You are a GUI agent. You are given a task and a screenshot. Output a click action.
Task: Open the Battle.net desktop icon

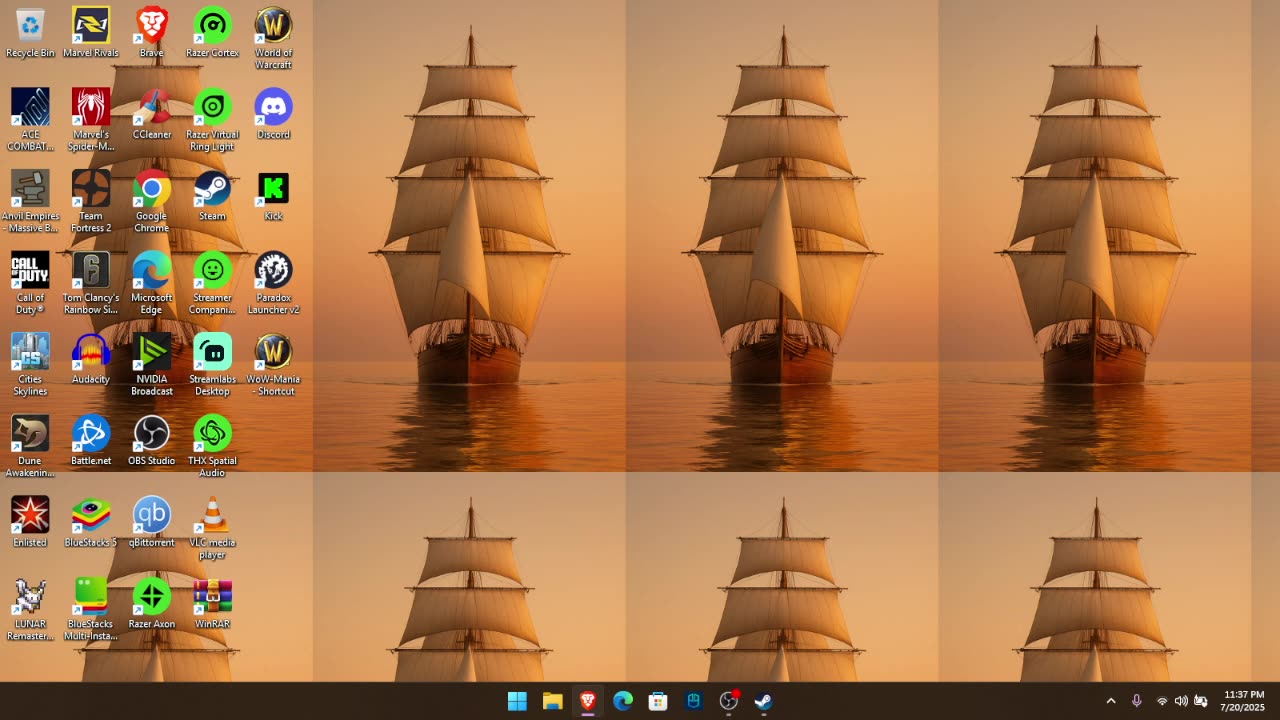tap(91, 440)
